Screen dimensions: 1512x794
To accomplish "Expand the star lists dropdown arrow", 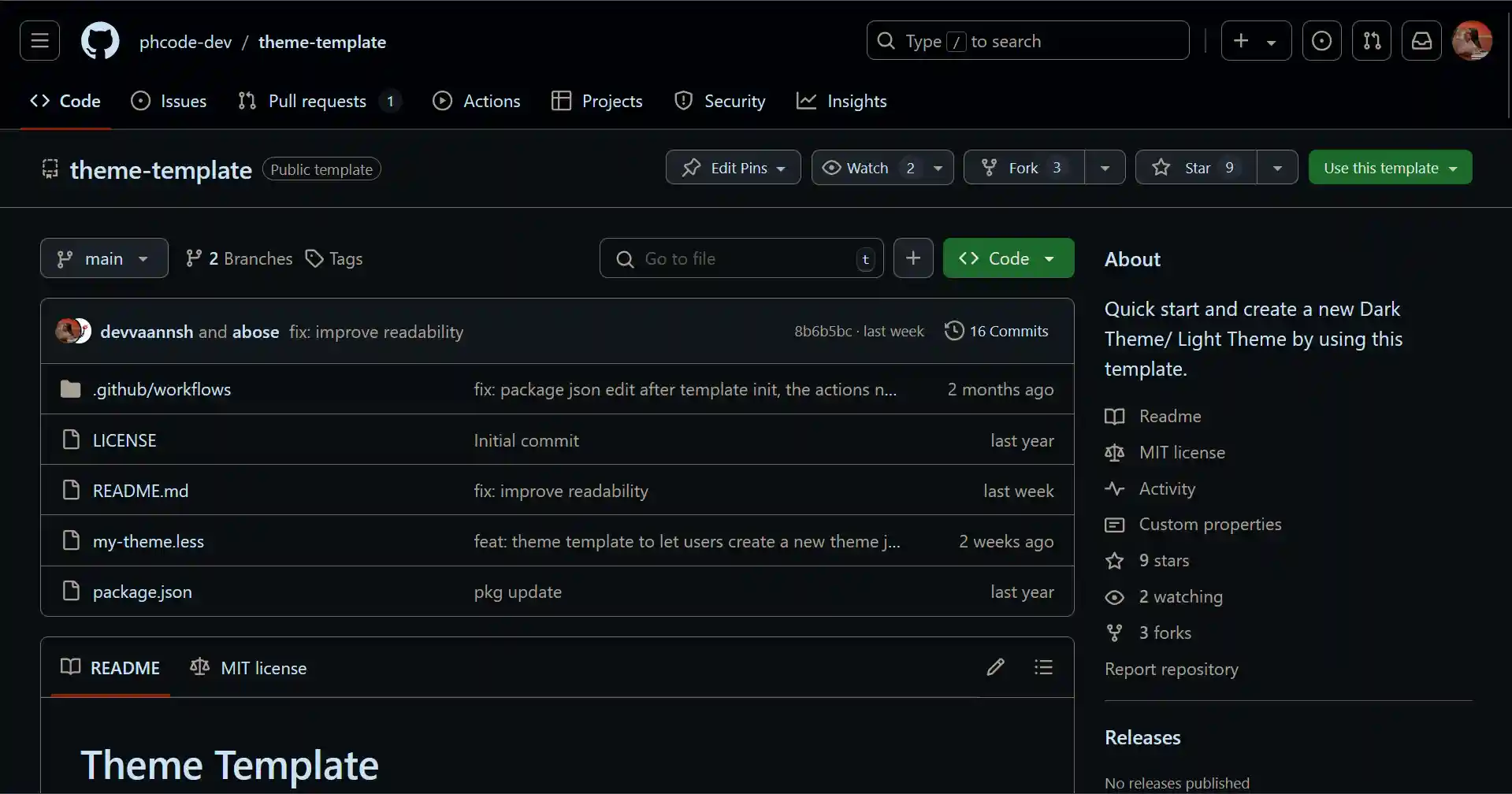I will point(1277,167).
